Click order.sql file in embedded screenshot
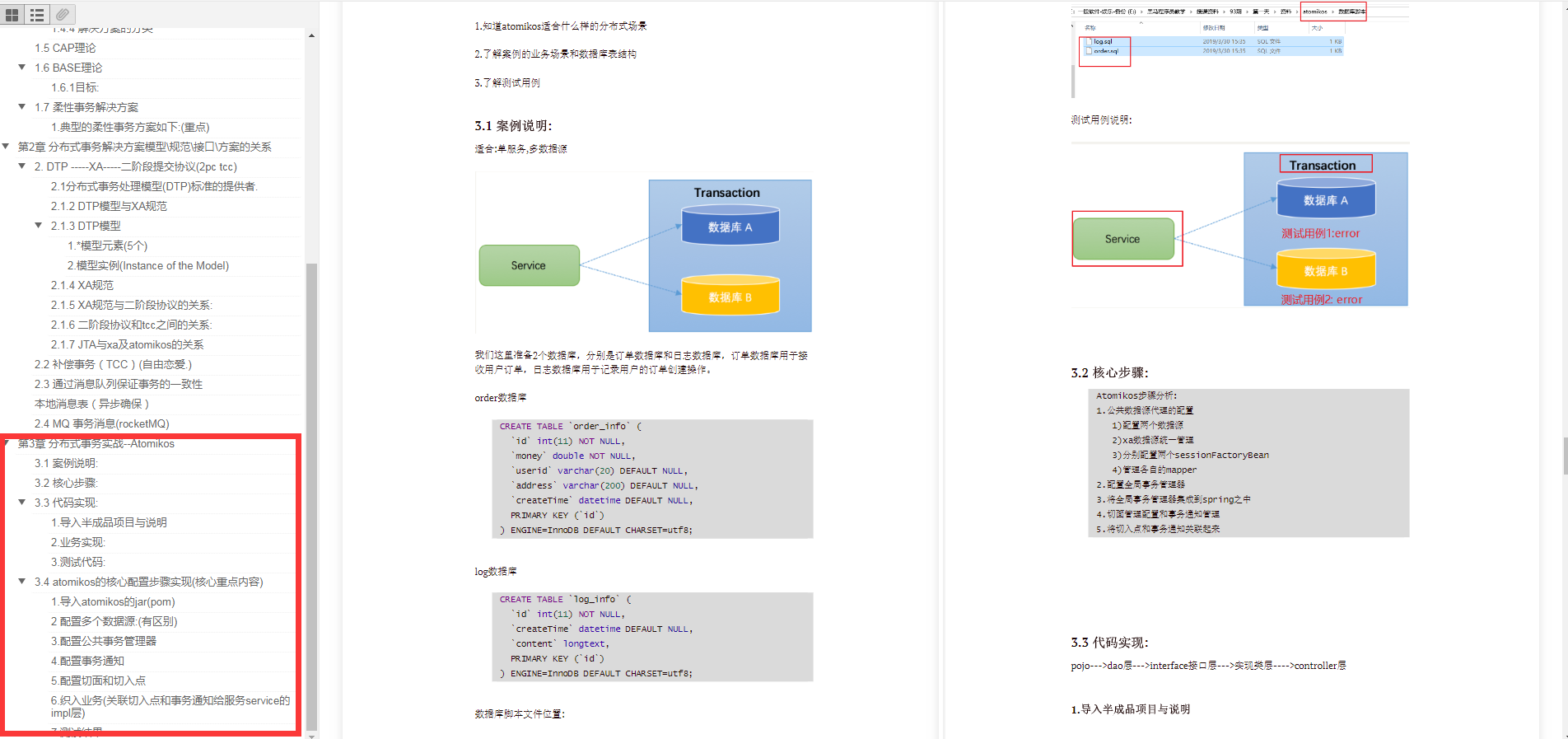Viewport: 1568px width, 739px height. tap(1105, 51)
